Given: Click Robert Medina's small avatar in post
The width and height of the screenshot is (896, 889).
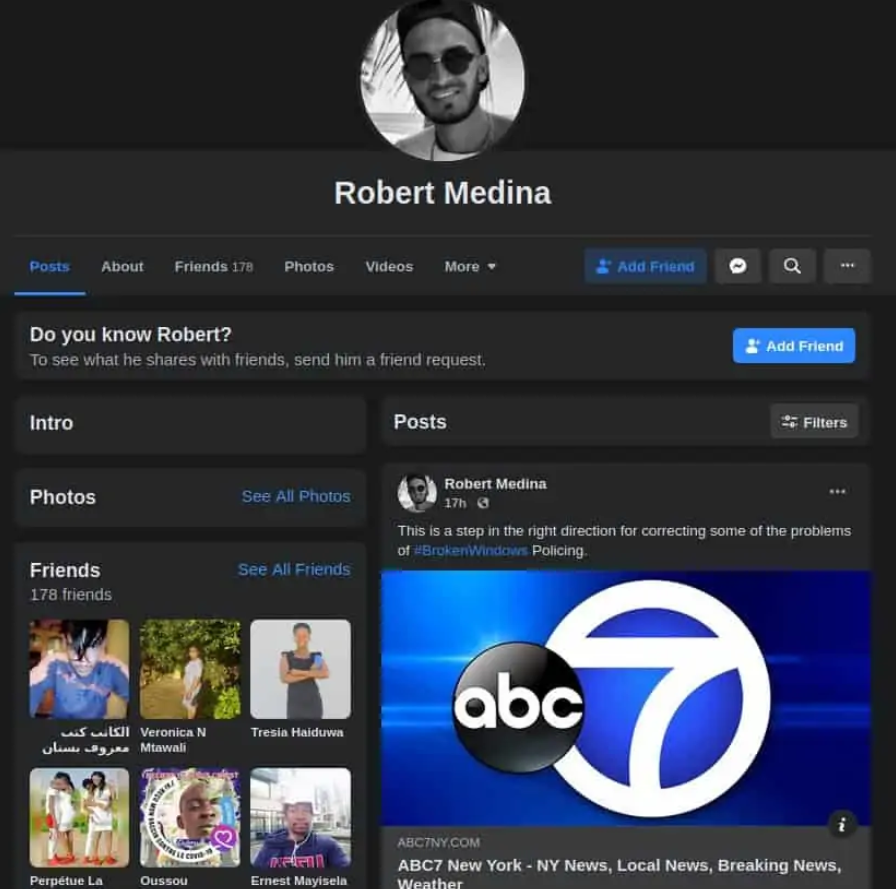Looking at the screenshot, I should tap(417, 493).
